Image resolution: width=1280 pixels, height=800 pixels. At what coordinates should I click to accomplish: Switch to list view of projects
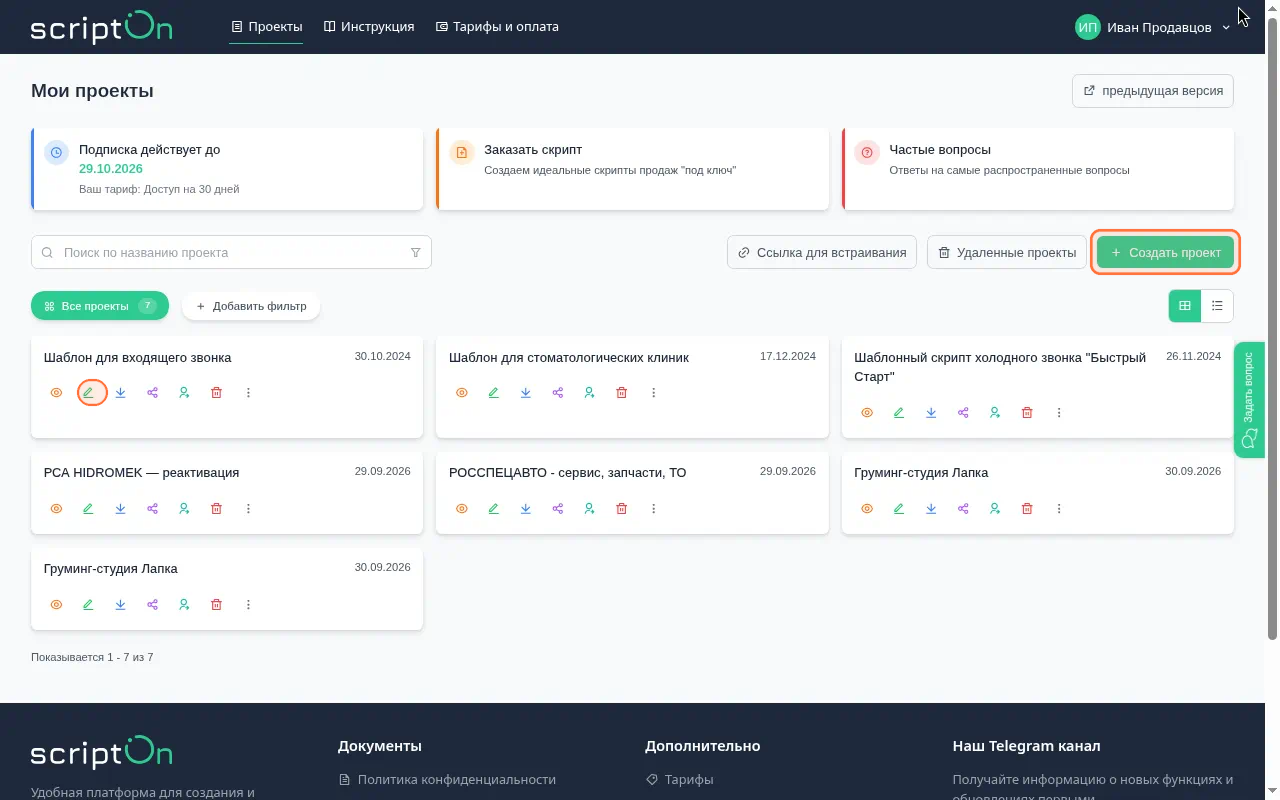tap(1217, 306)
